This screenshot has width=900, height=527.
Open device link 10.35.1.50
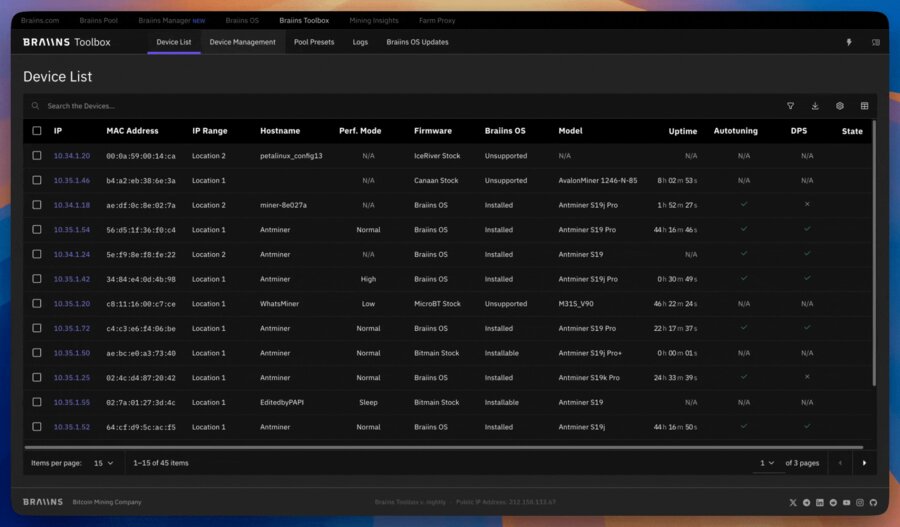tap(72, 353)
